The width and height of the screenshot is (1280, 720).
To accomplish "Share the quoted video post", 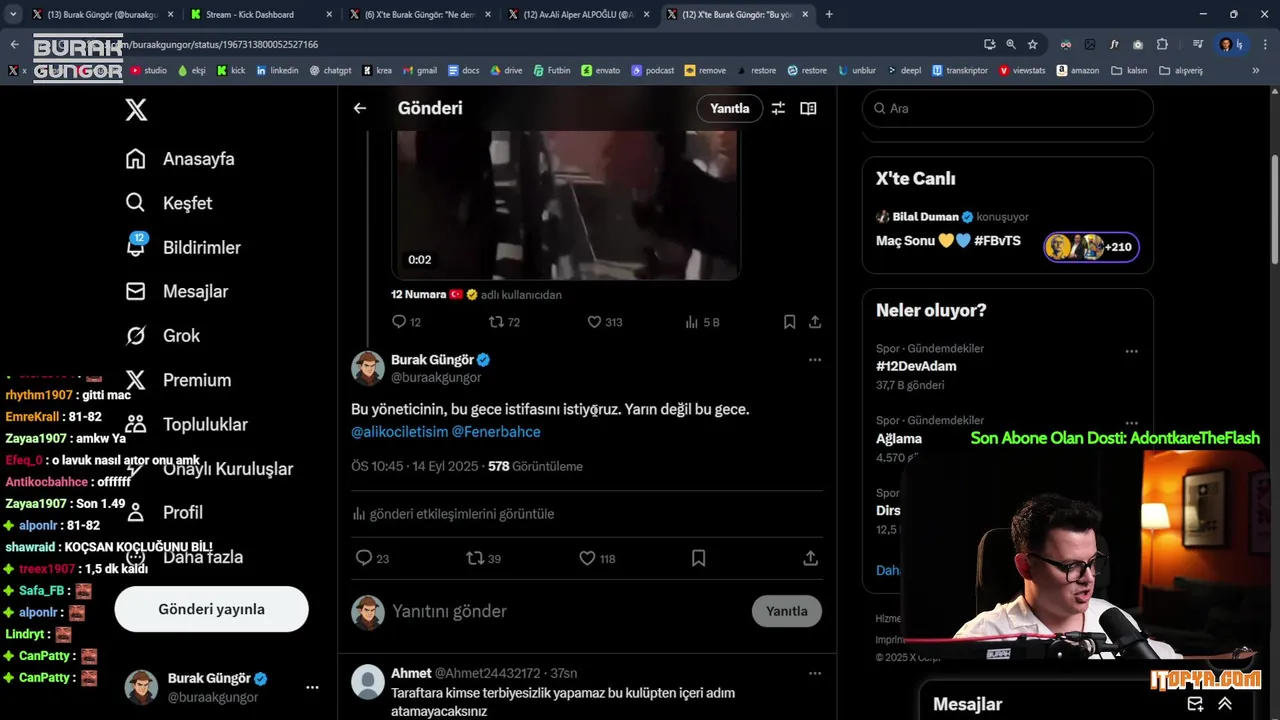I will click(815, 322).
